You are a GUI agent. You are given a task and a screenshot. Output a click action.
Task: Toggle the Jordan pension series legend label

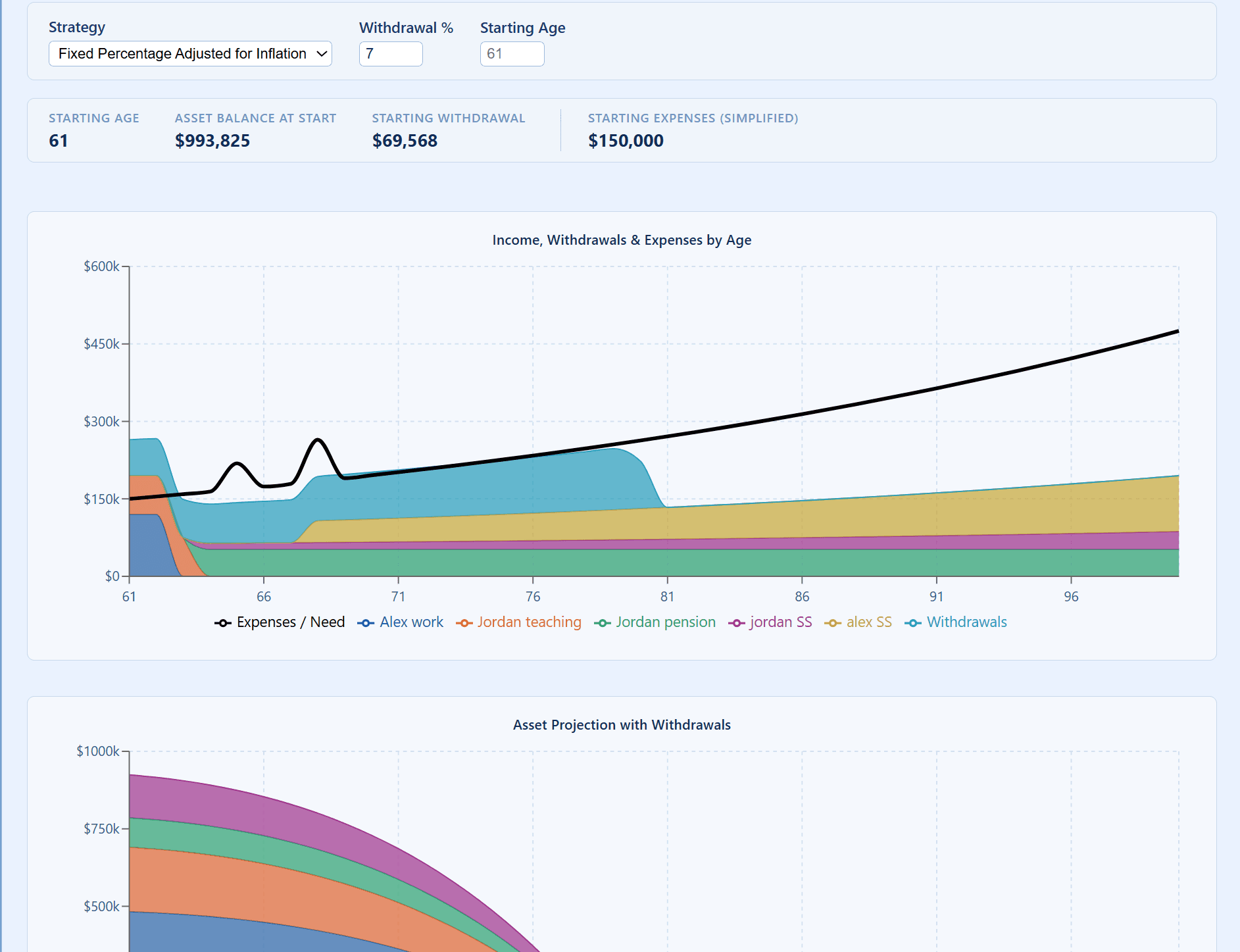[x=665, y=622]
